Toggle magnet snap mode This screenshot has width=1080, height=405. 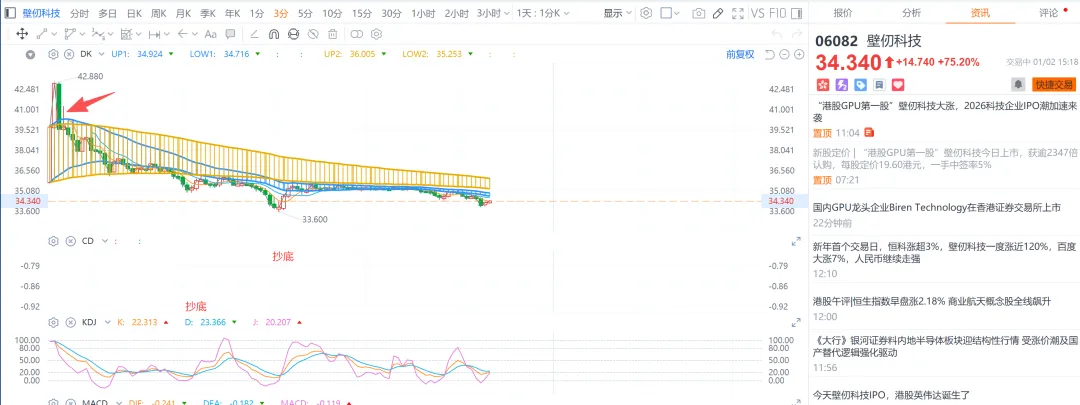[273, 33]
